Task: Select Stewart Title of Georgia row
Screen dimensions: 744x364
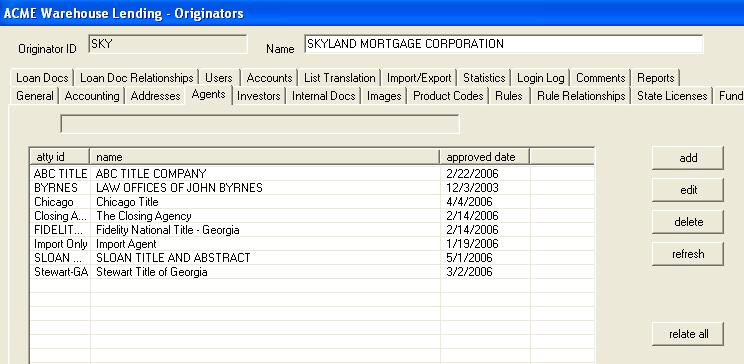Action: pyautogui.click(x=312, y=272)
